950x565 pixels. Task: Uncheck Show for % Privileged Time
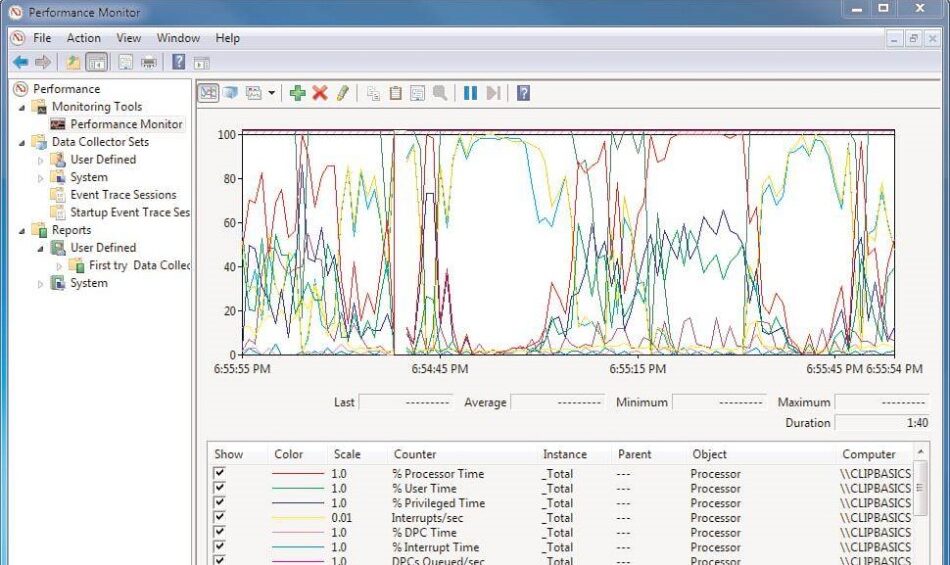click(x=219, y=502)
